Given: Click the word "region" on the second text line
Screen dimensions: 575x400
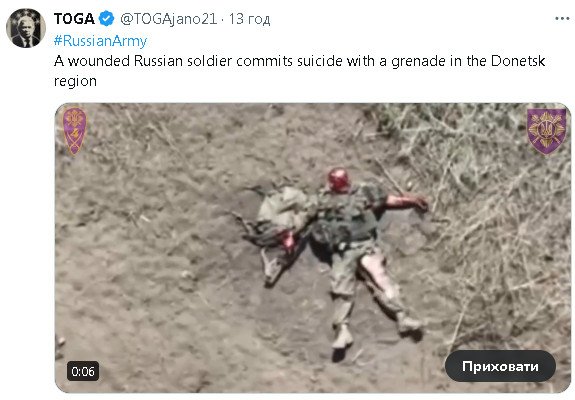Looking at the screenshot, I should pyautogui.click(x=75, y=81).
